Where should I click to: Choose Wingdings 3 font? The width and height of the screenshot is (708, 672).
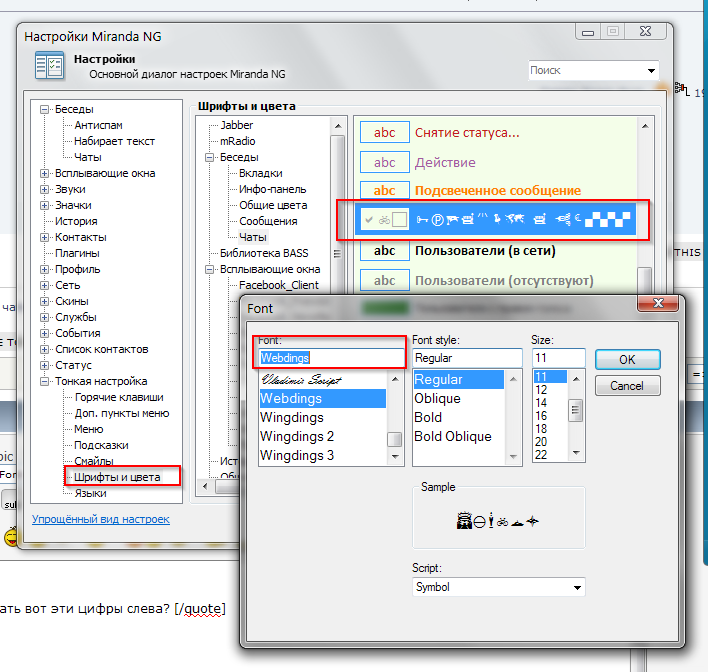coord(322,456)
